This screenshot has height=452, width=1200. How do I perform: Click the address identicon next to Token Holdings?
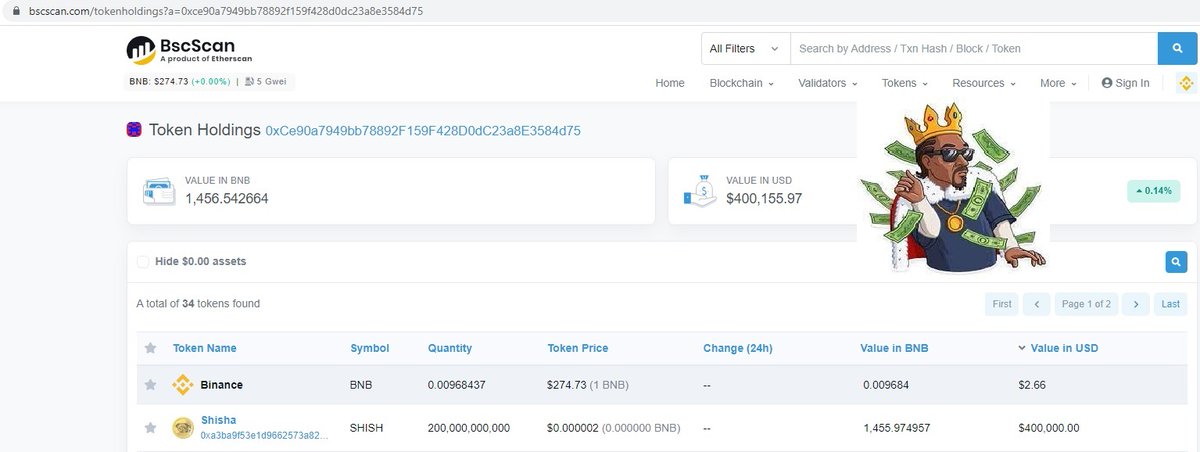134,130
